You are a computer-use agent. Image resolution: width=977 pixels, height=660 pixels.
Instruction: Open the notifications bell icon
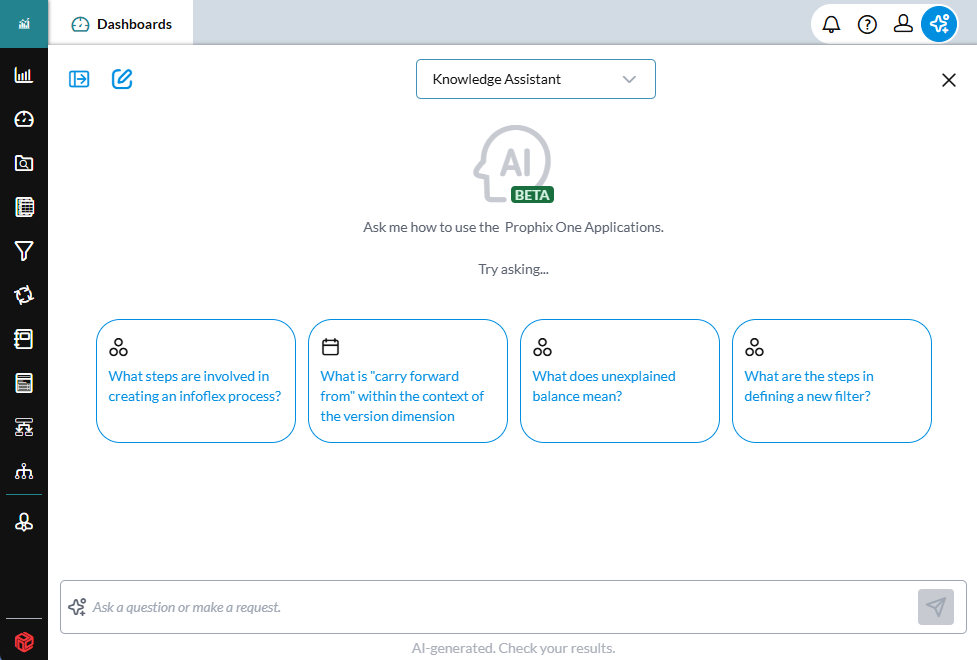tap(831, 24)
